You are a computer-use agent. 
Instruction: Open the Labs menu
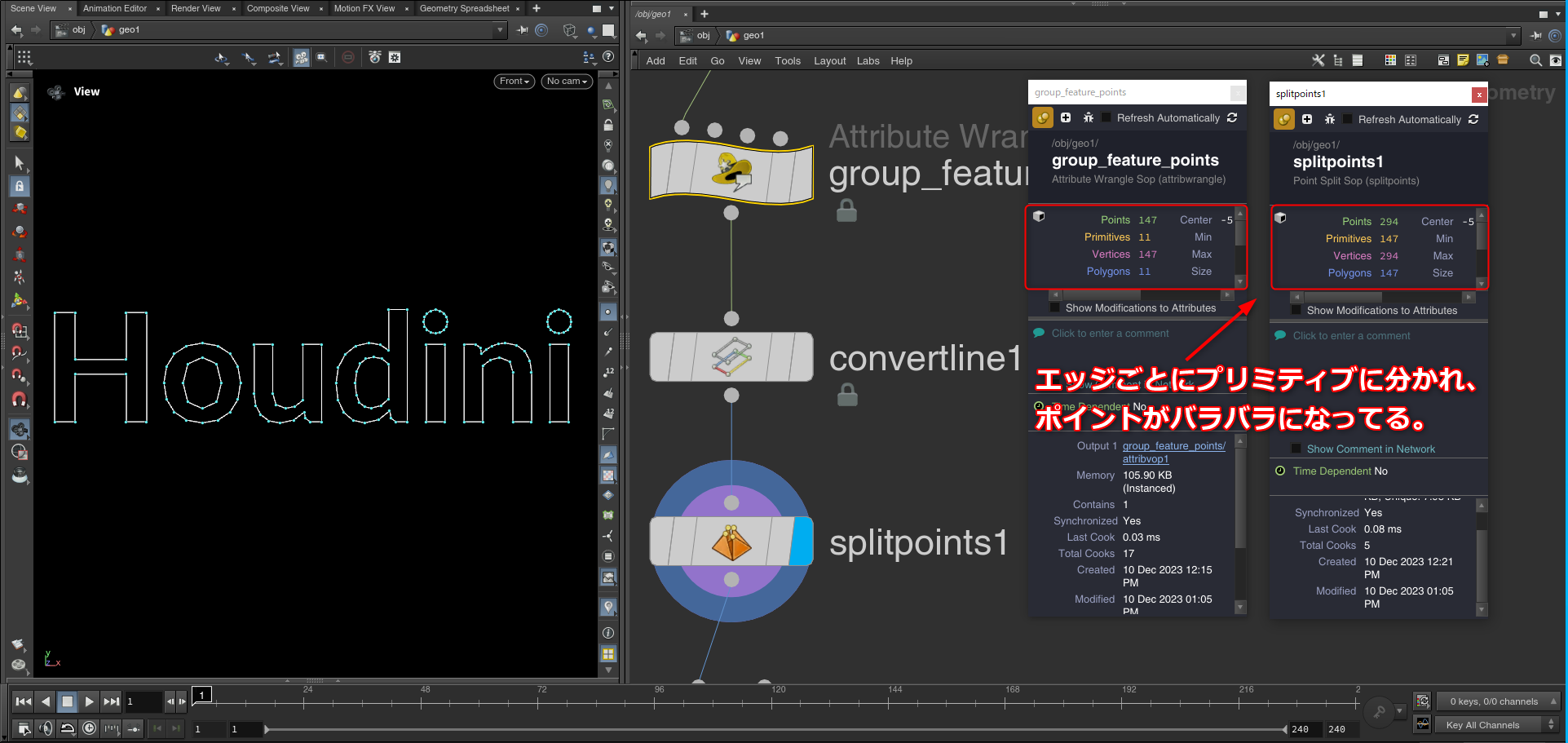pos(868,60)
